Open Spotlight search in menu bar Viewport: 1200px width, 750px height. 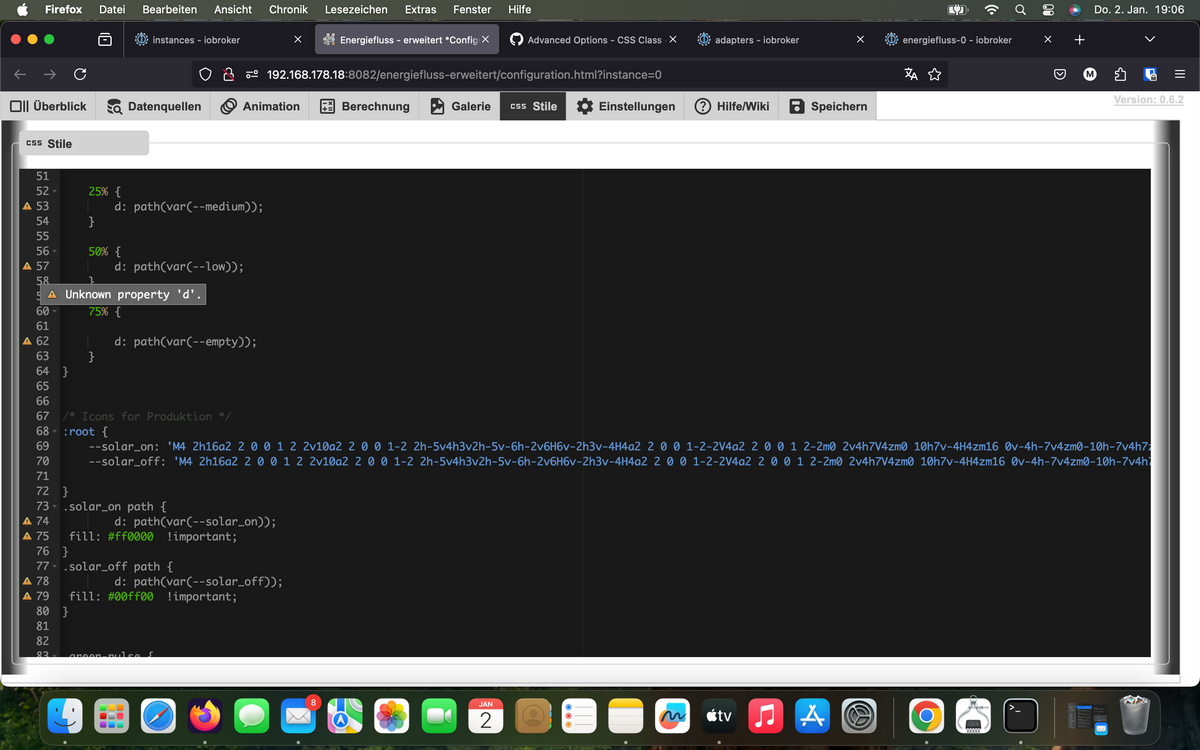1020,10
